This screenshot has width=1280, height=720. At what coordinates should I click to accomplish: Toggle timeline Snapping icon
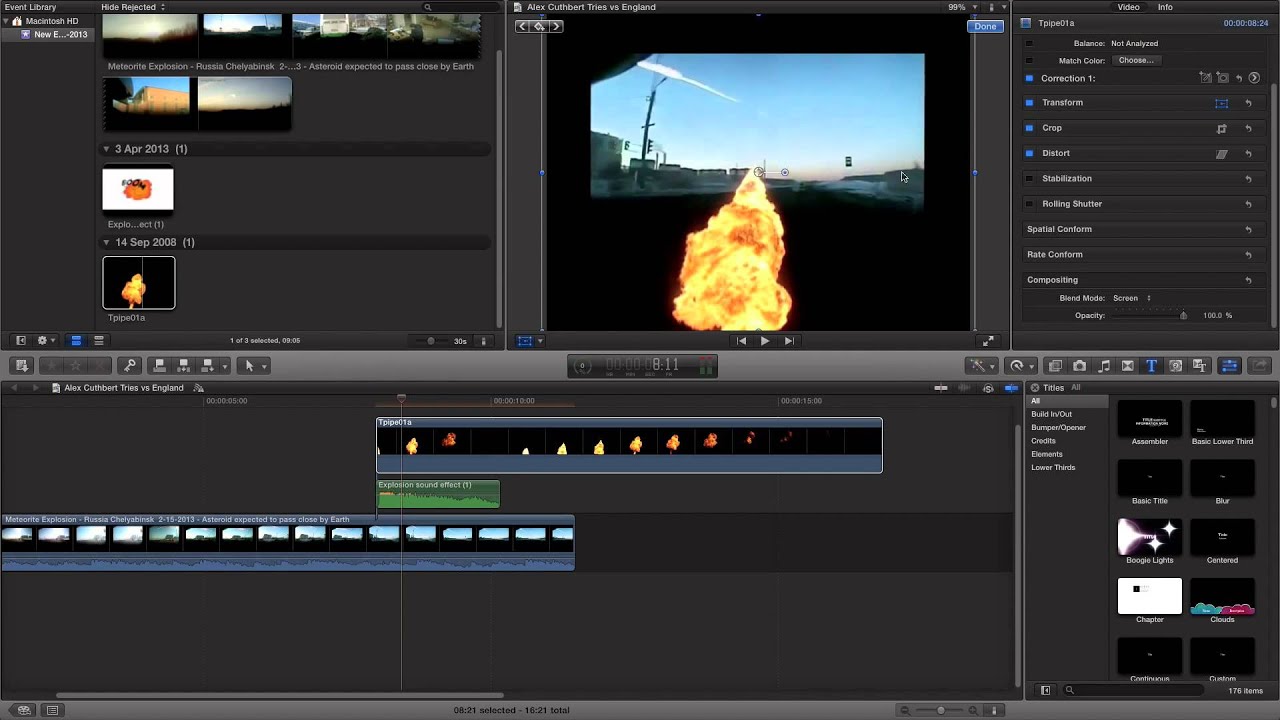pos(1011,388)
